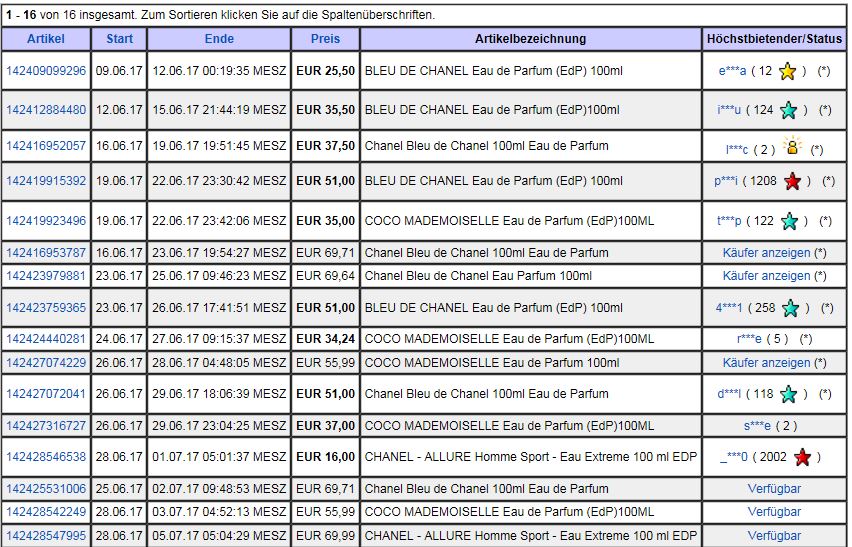Viewport: 852px width, 547px height.
Task: Click red star icon beside _***0
Action: click(803, 457)
